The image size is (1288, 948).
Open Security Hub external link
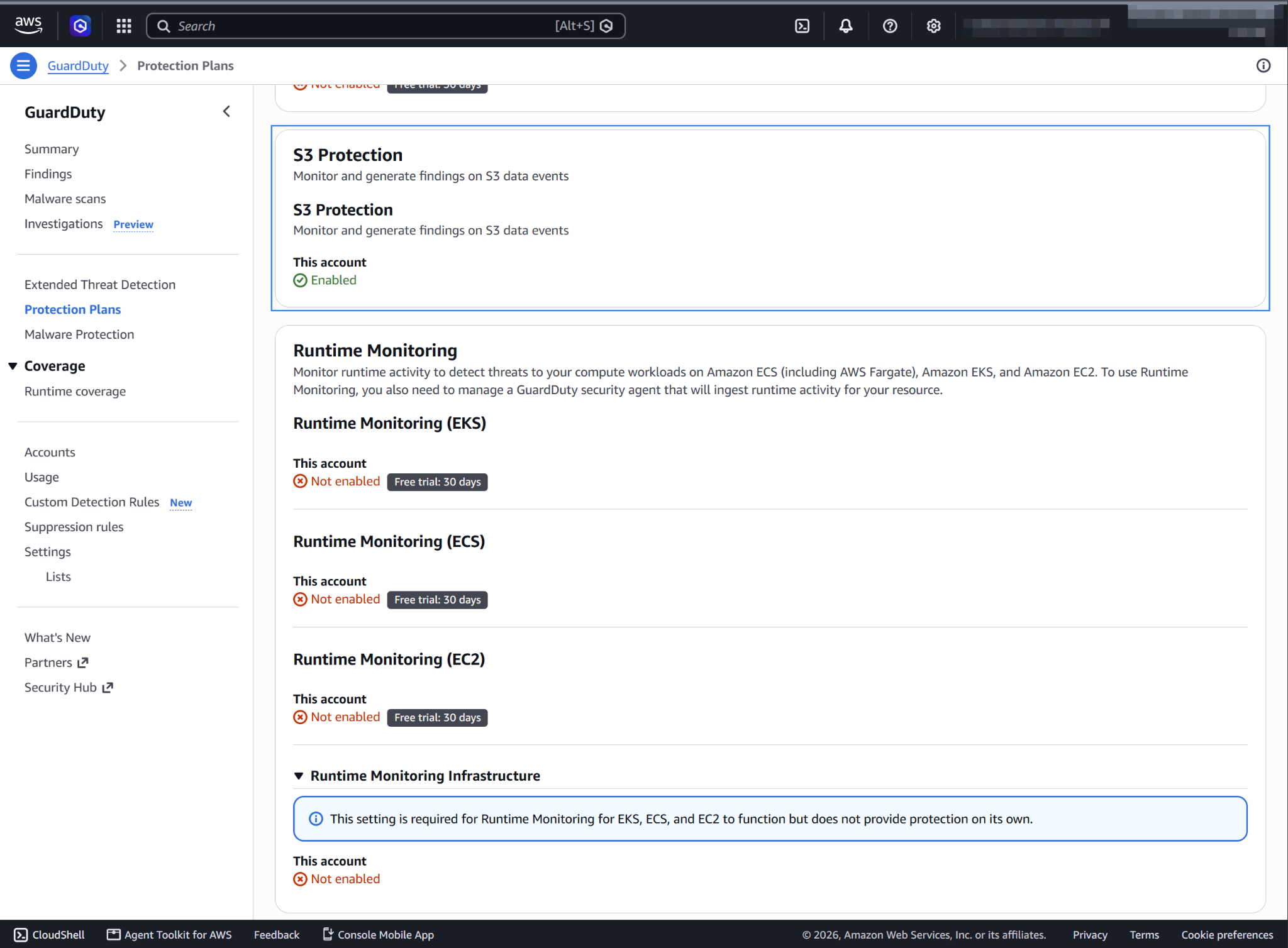(x=69, y=687)
